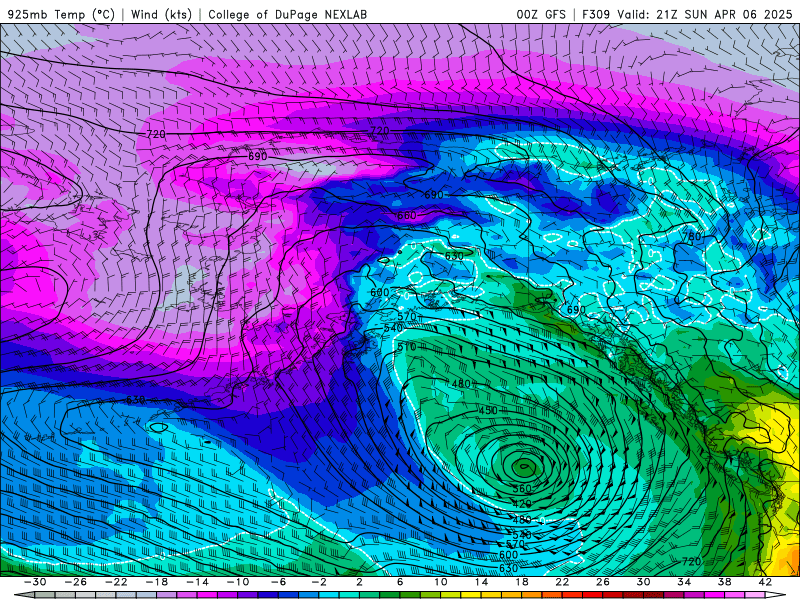
Task: Click the 510 contour label
Action: pyautogui.click(x=407, y=347)
